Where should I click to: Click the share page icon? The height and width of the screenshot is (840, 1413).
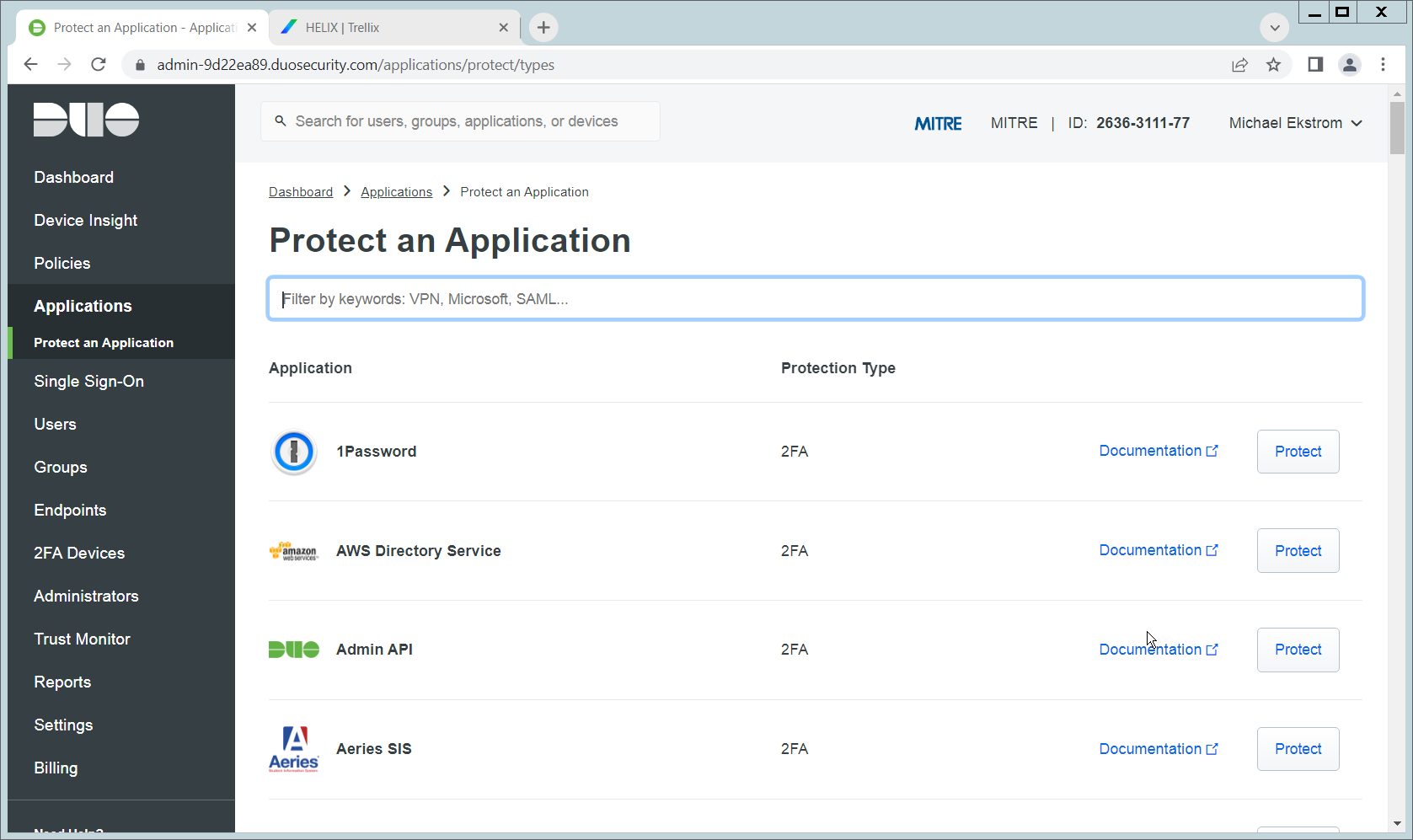coord(1239,65)
